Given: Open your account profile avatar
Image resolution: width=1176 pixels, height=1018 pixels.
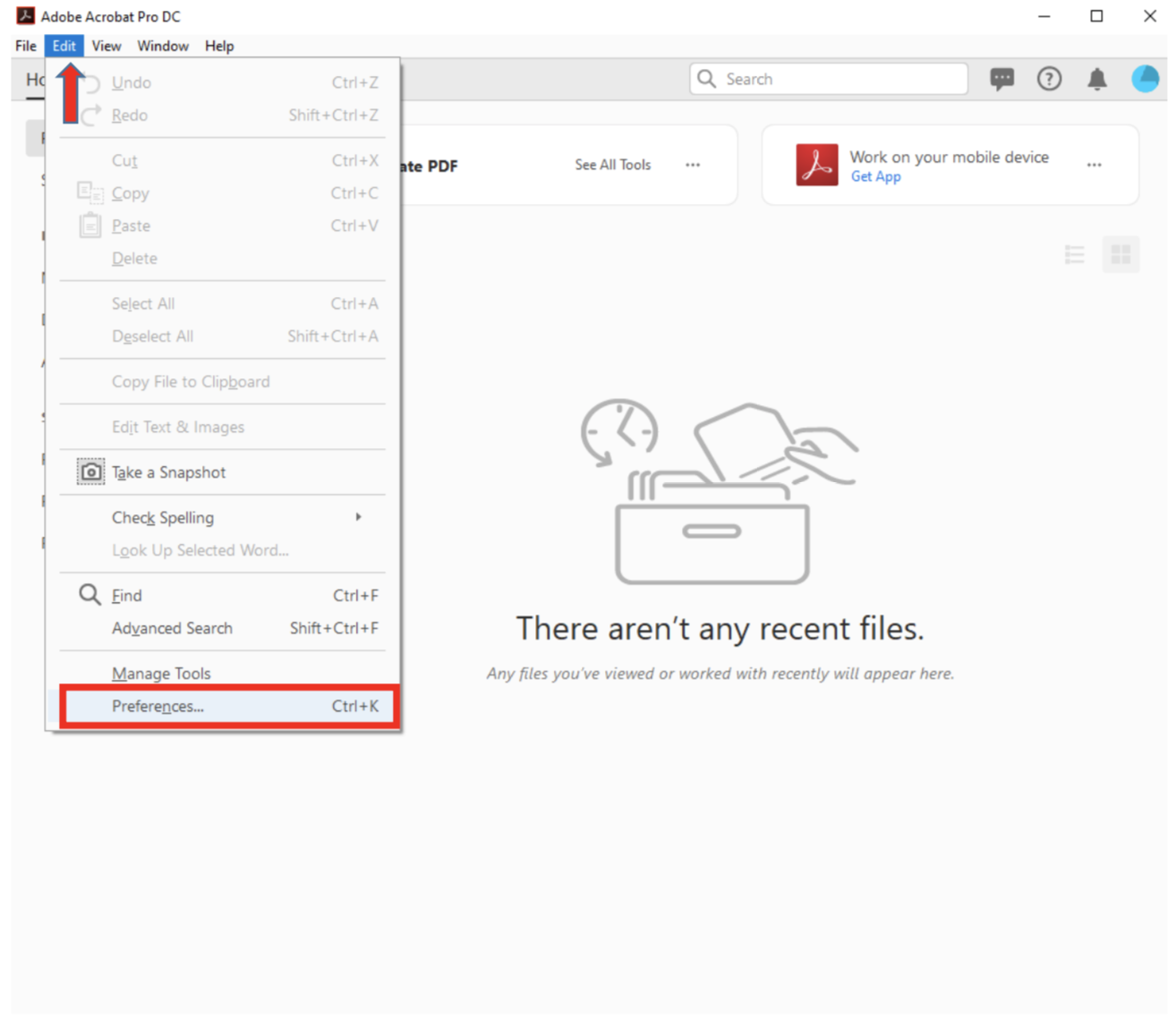Looking at the screenshot, I should click(1146, 79).
